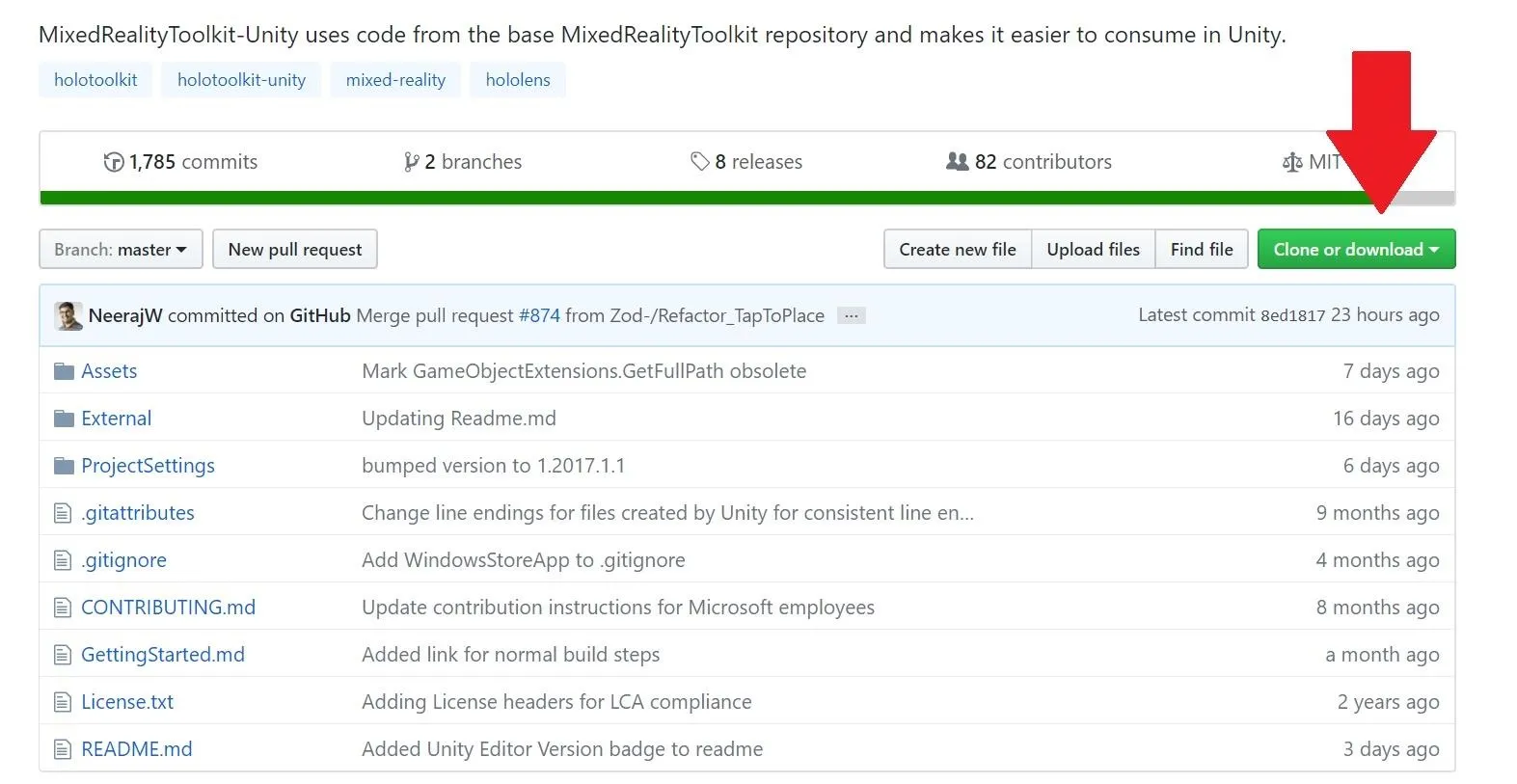1517x784 pixels.
Task: Click 'Adding License headers for LCA compliance' message
Action: [x=556, y=702]
